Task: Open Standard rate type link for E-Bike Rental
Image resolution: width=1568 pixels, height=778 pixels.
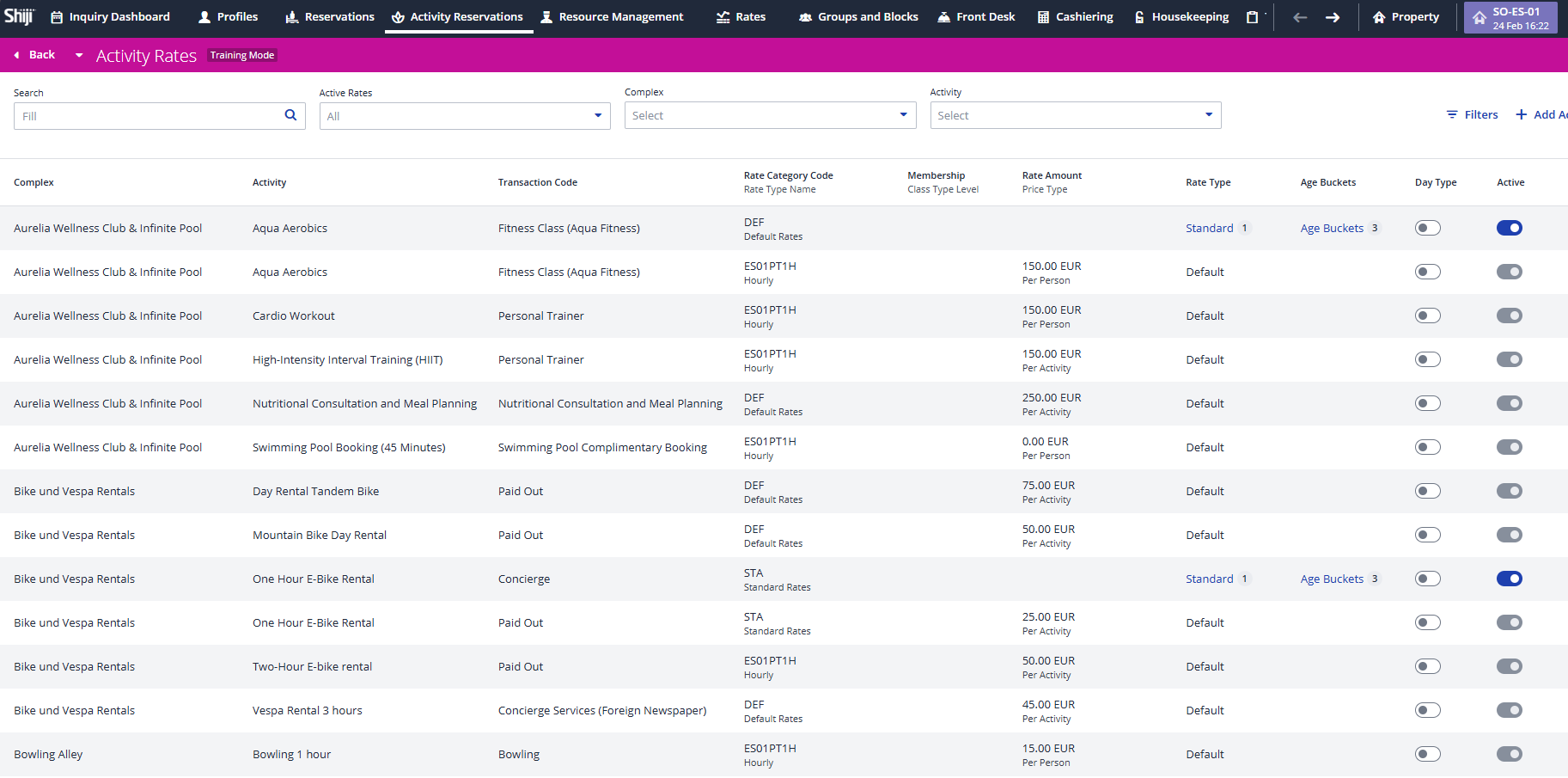Action: [x=1209, y=579]
